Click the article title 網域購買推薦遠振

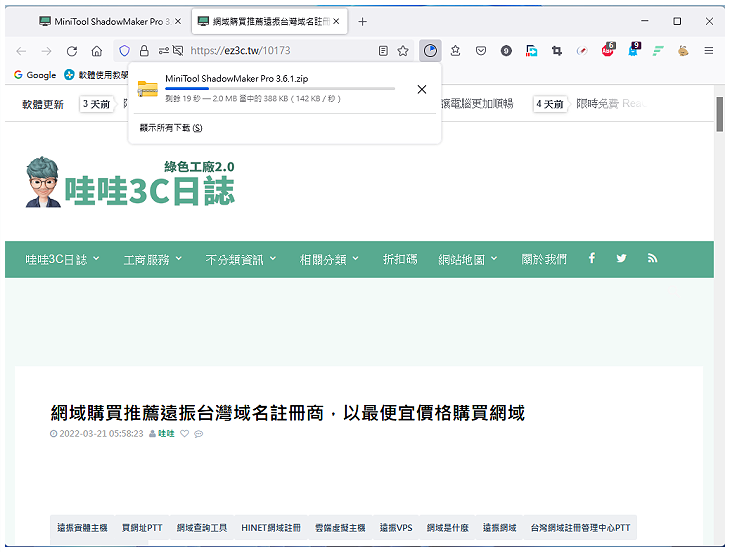287,413
